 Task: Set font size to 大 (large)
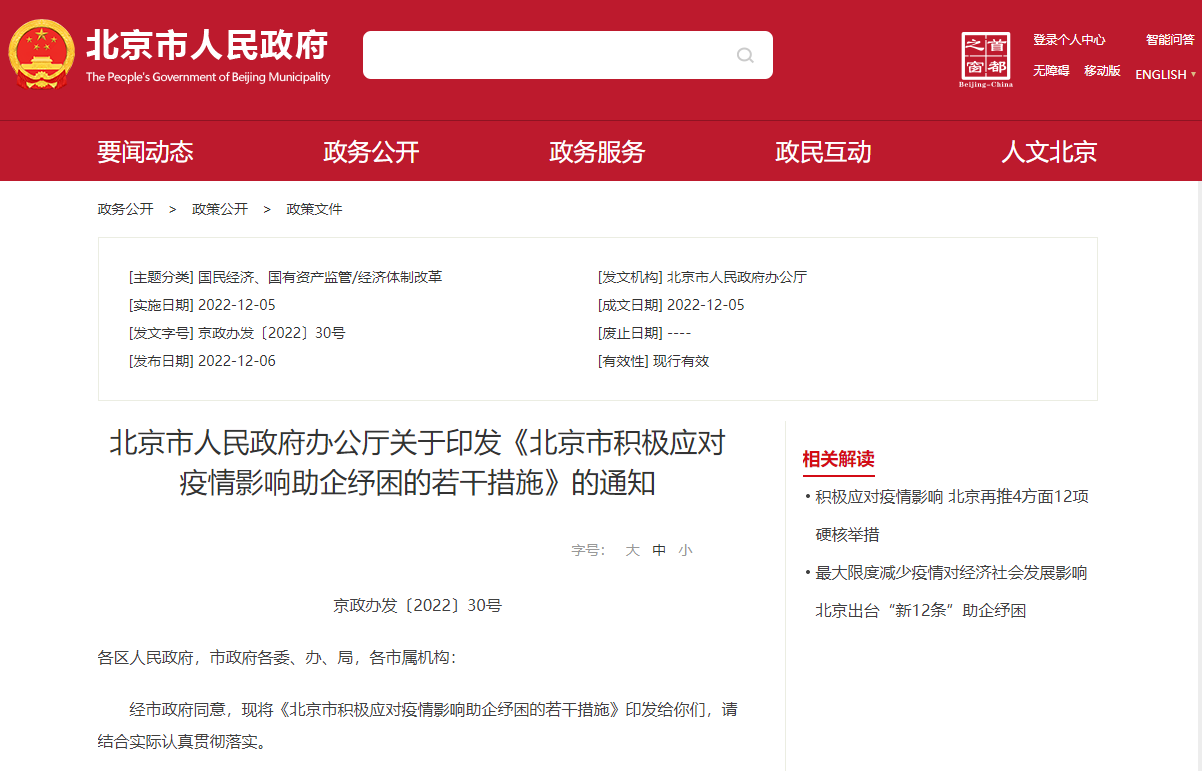pyautogui.click(x=632, y=550)
